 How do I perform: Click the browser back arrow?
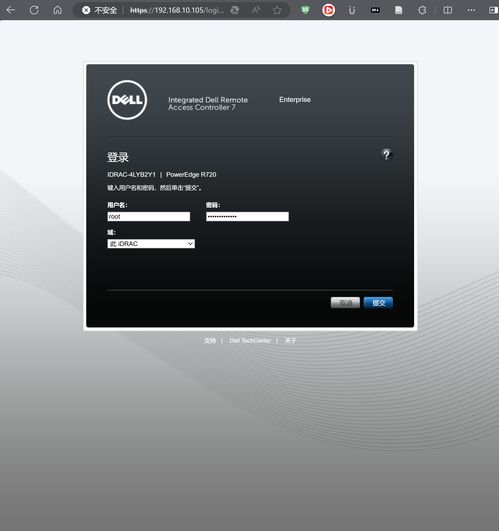pyautogui.click(x=10, y=10)
